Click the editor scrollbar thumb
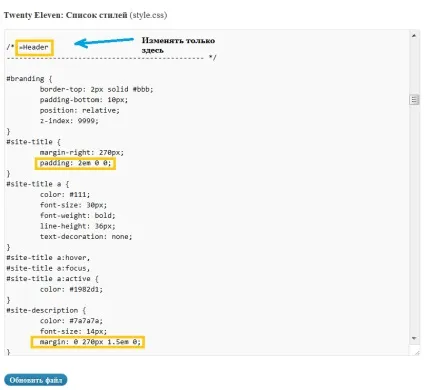This screenshot has height=390, width=424. click(414, 100)
